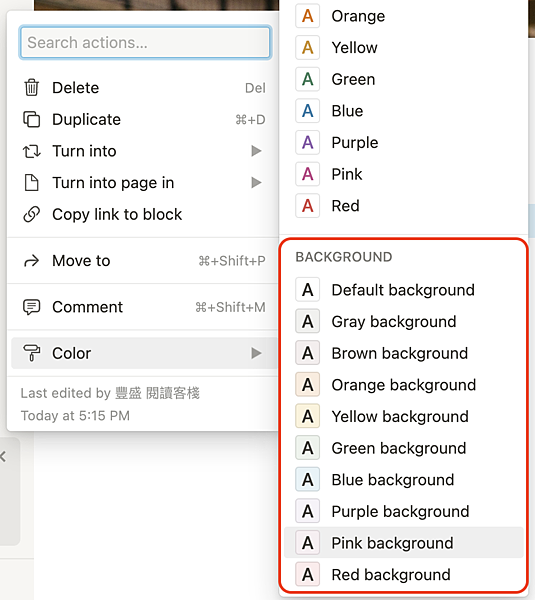The image size is (535, 600).
Task: Apply the Yellow background swatch
Action: click(308, 416)
